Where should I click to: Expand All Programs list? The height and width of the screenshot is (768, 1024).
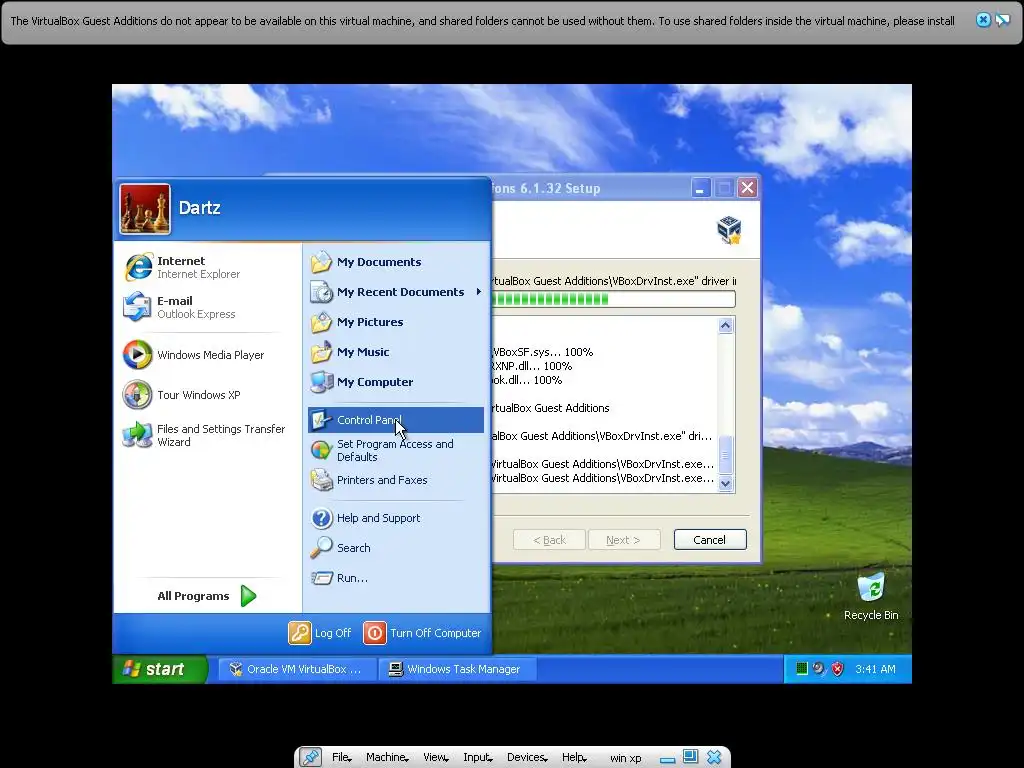pos(207,596)
